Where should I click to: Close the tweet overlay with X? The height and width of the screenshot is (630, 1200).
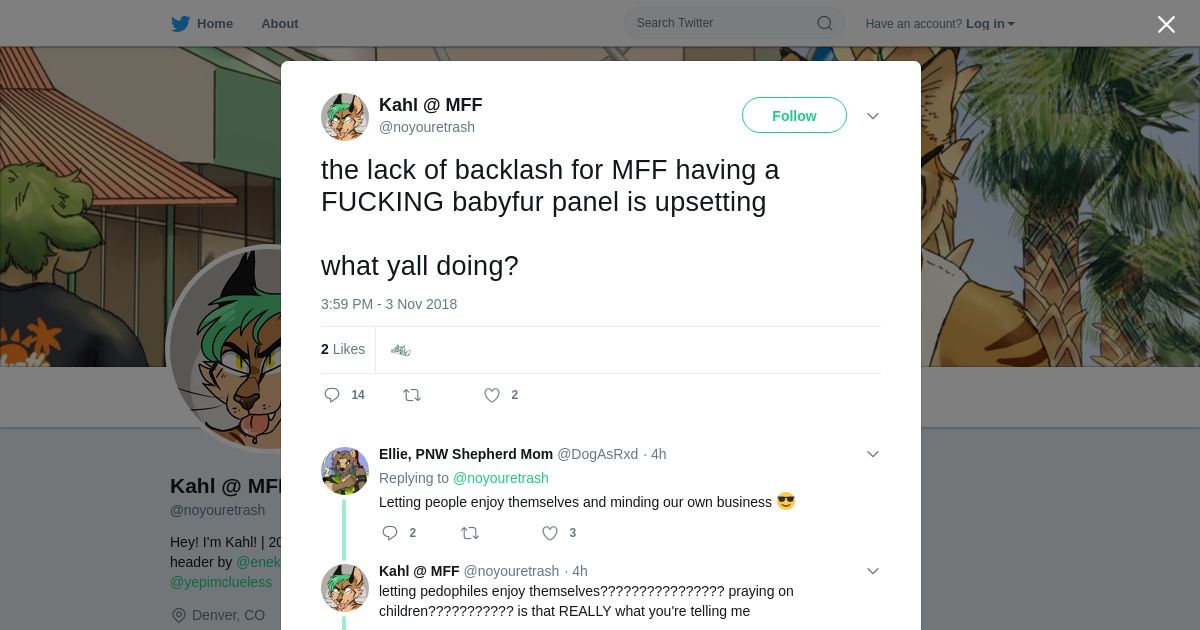pos(1166,25)
